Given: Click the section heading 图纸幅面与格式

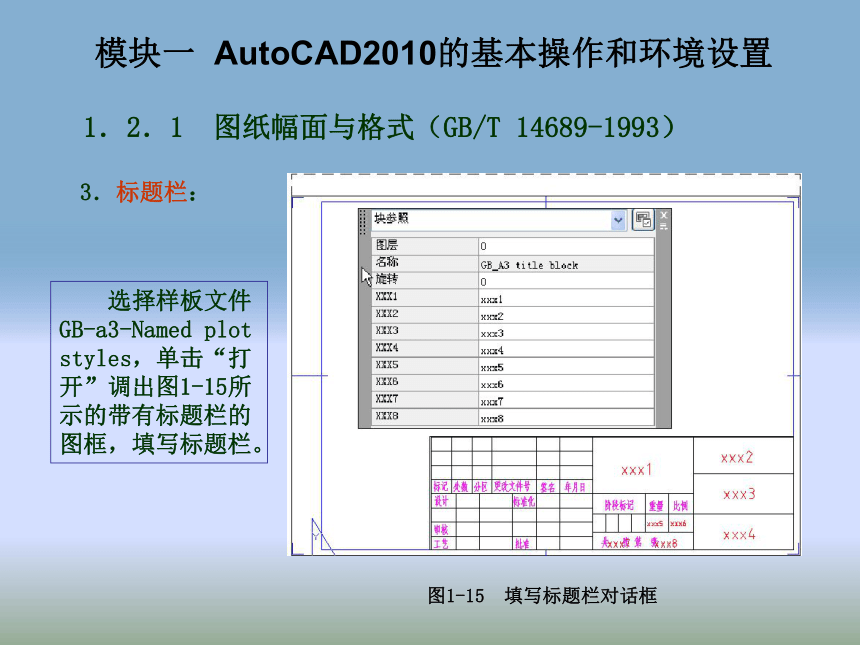Looking at the screenshot, I should [314, 127].
